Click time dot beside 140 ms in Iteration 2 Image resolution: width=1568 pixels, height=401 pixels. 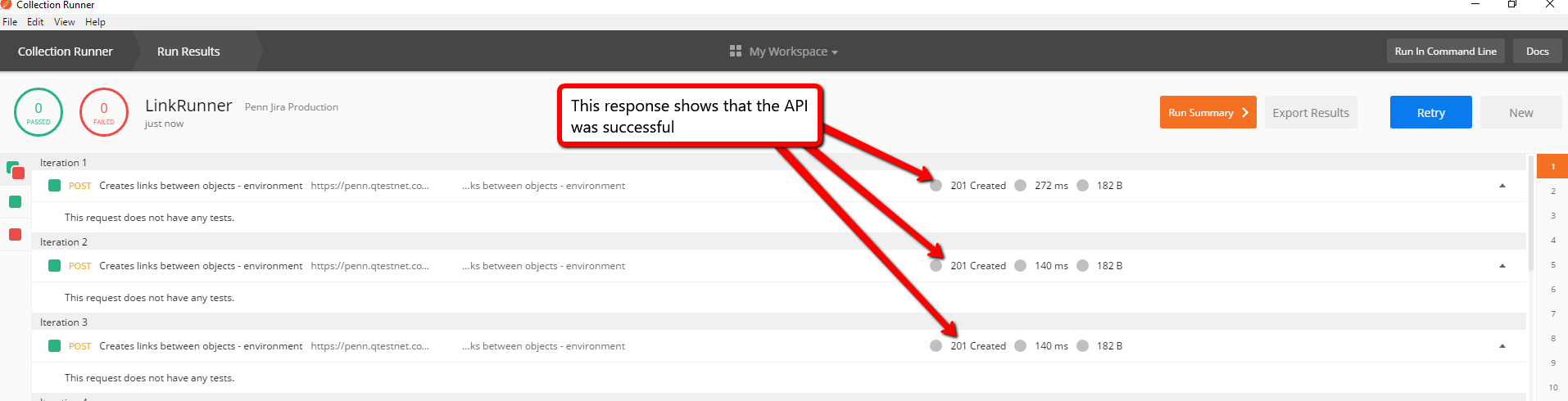pos(1020,266)
